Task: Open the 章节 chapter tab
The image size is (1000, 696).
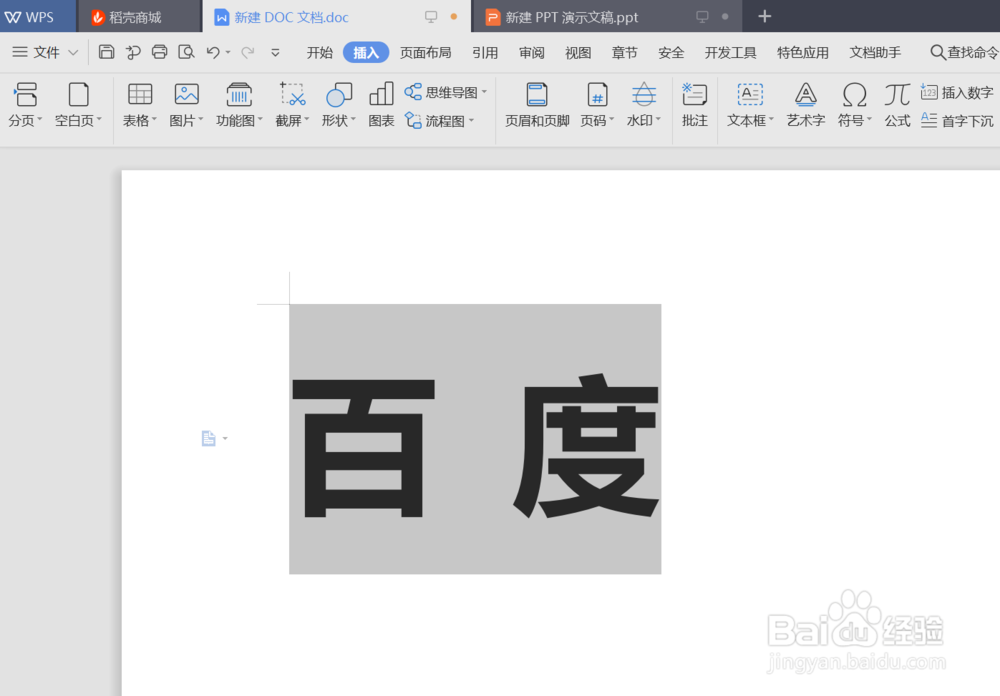Action: [x=624, y=52]
